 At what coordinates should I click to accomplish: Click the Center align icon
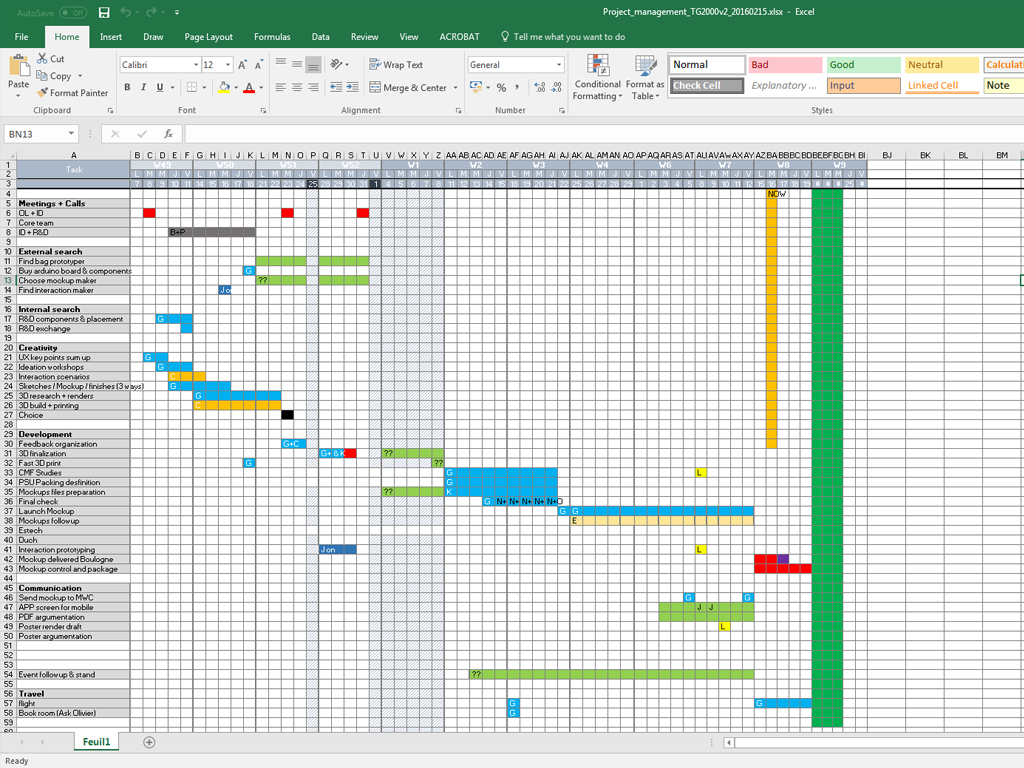pos(297,88)
